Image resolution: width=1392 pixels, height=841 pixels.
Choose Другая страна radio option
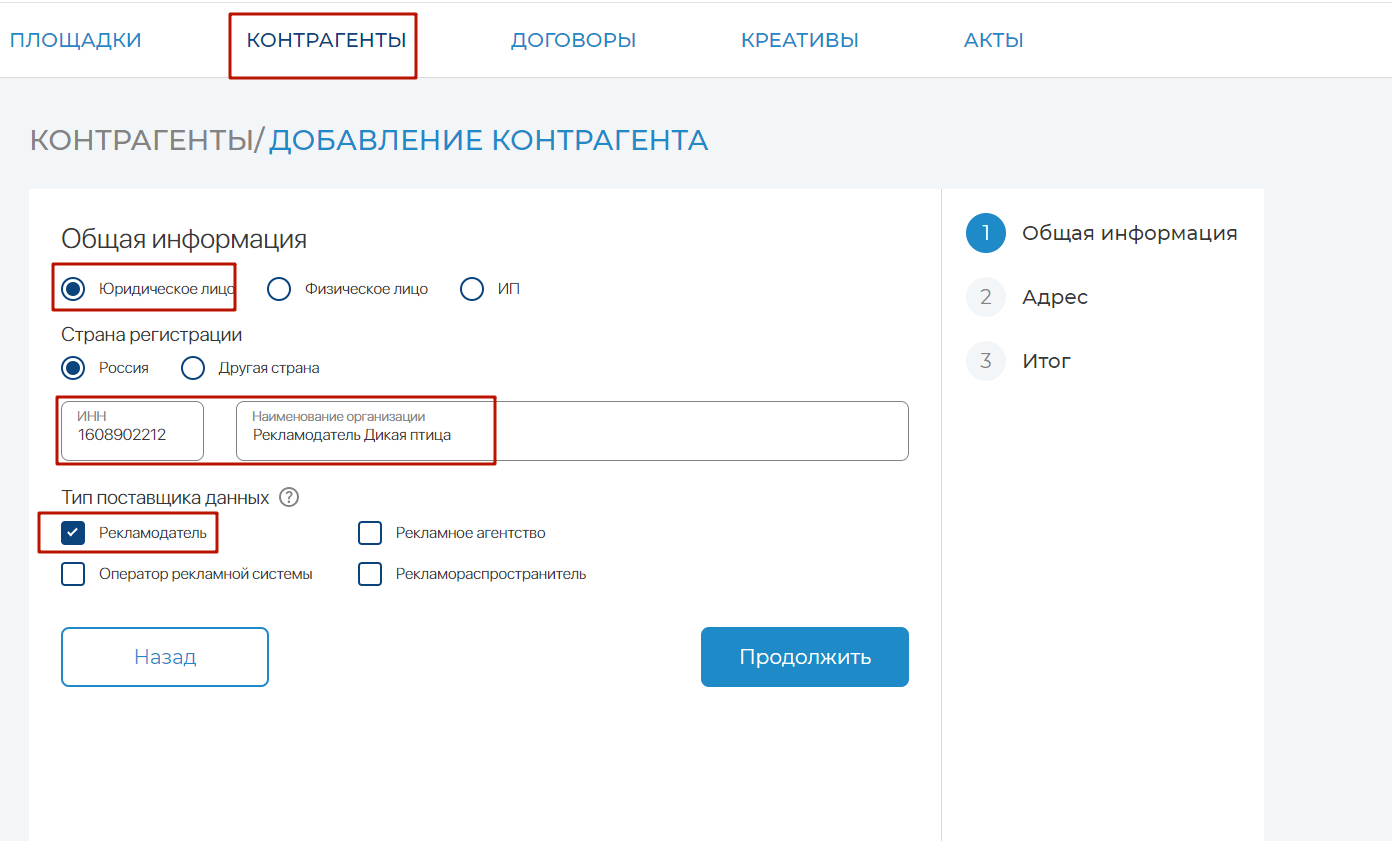(x=193, y=368)
